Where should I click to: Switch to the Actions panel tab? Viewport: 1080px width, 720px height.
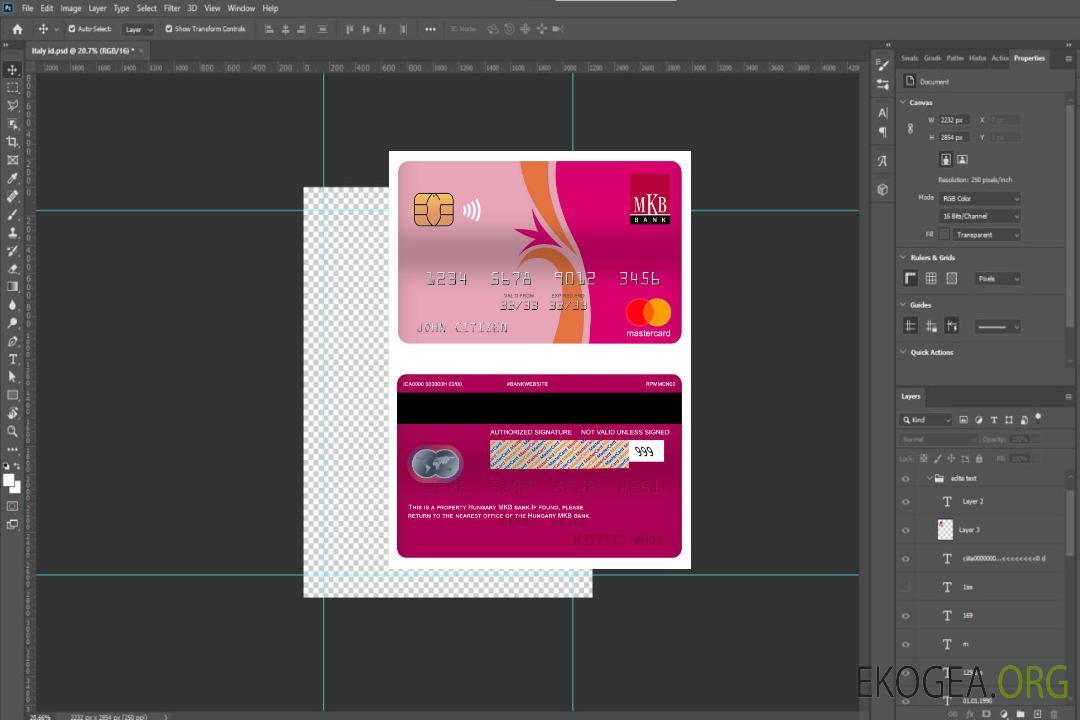[999, 59]
